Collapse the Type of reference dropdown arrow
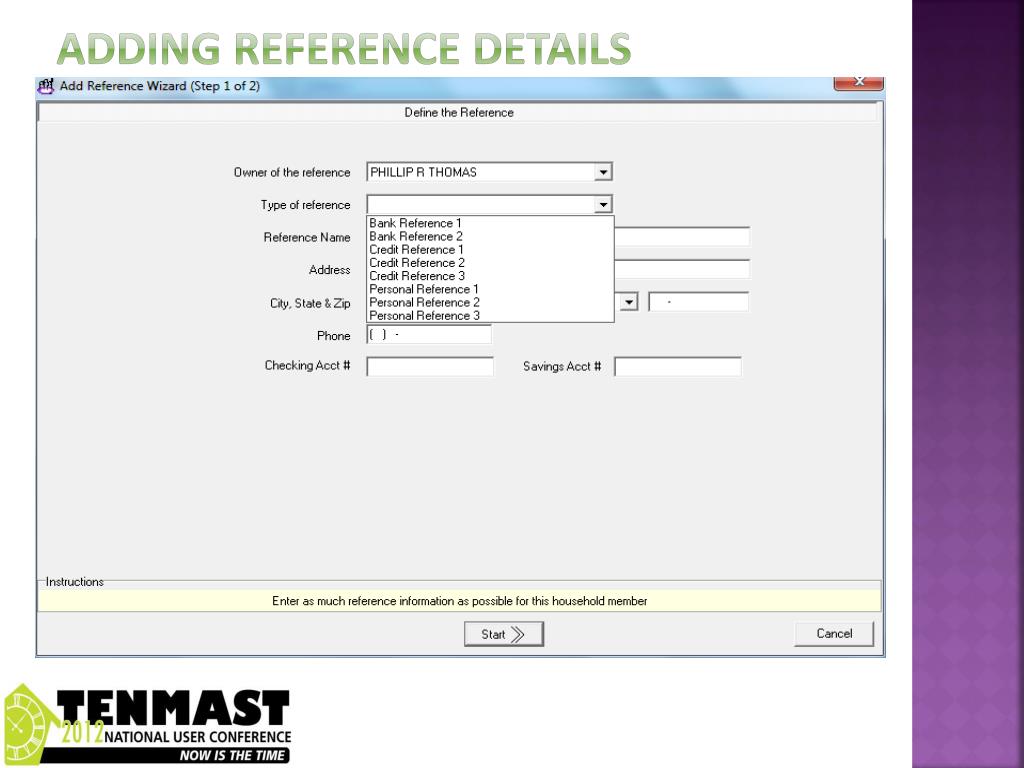The width and height of the screenshot is (1024, 768). [x=603, y=205]
